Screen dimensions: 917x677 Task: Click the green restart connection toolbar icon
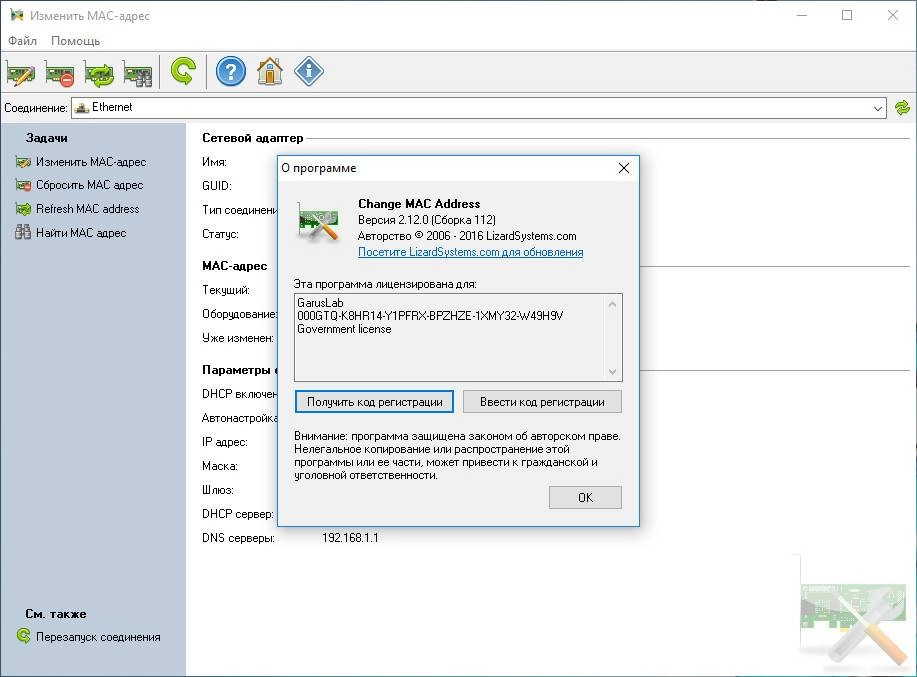tap(183, 72)
